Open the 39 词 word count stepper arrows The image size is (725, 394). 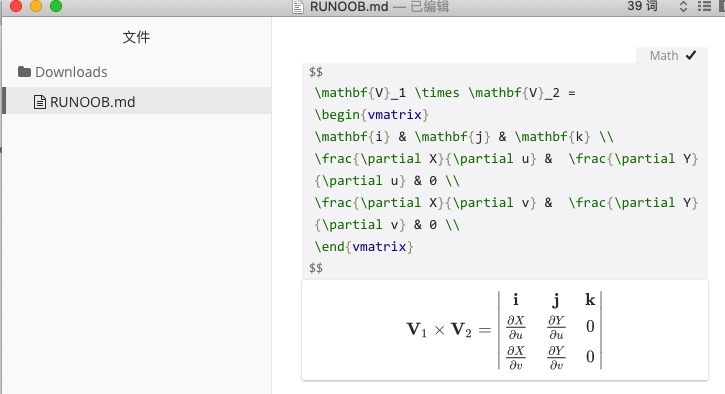pyautogui.click(x=683, y=6)
